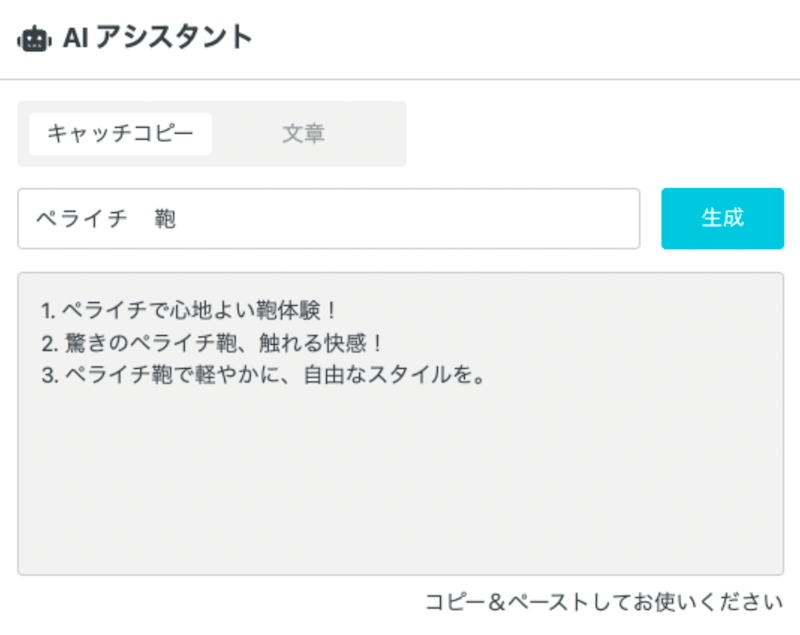Click generated catchphrase number 2
Image resolution: width=800 pixels, height=635 pixels.
coord(212,343)
